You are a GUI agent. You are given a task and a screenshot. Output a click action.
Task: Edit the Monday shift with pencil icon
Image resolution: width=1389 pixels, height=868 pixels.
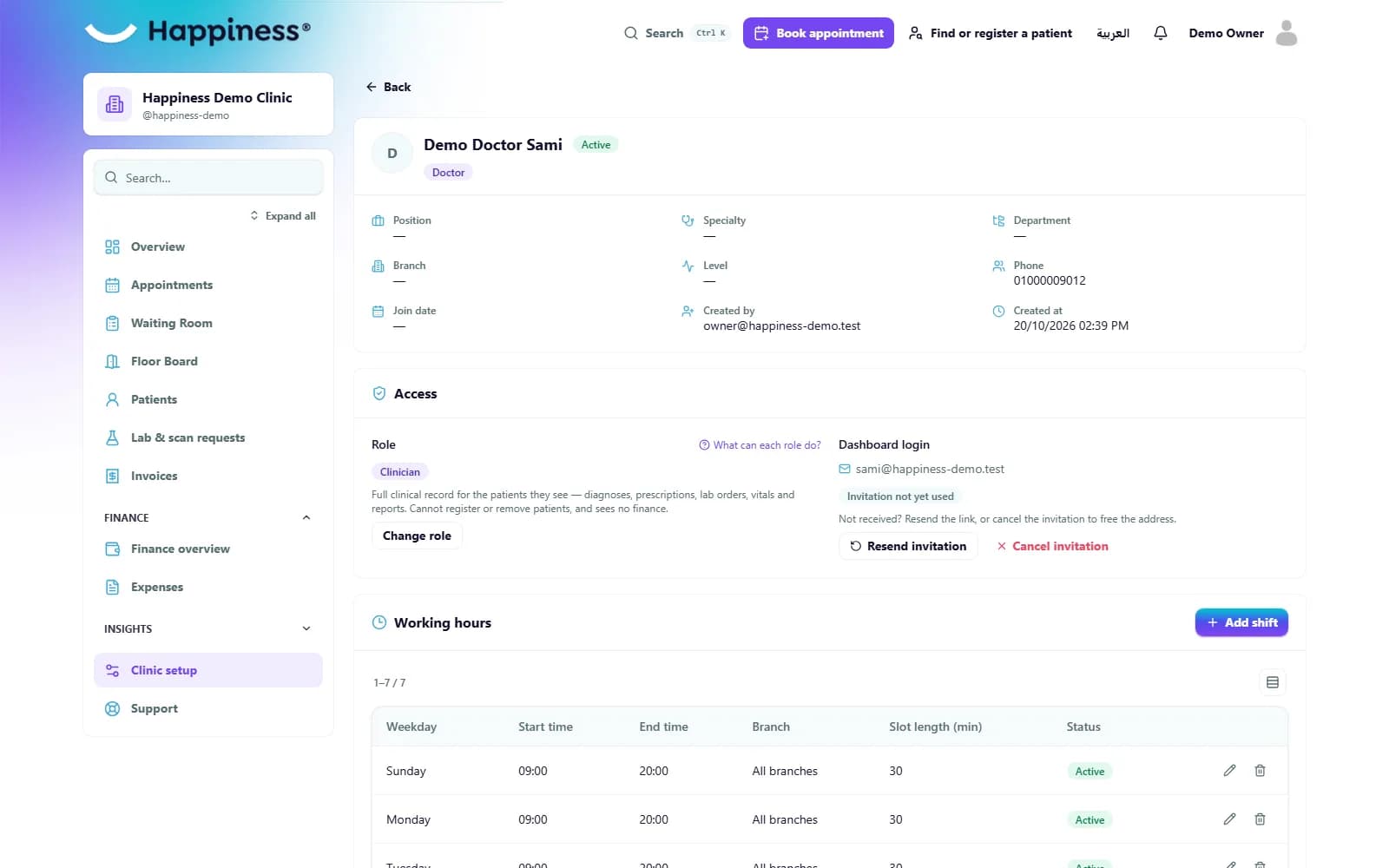(x=1229, y=819)
